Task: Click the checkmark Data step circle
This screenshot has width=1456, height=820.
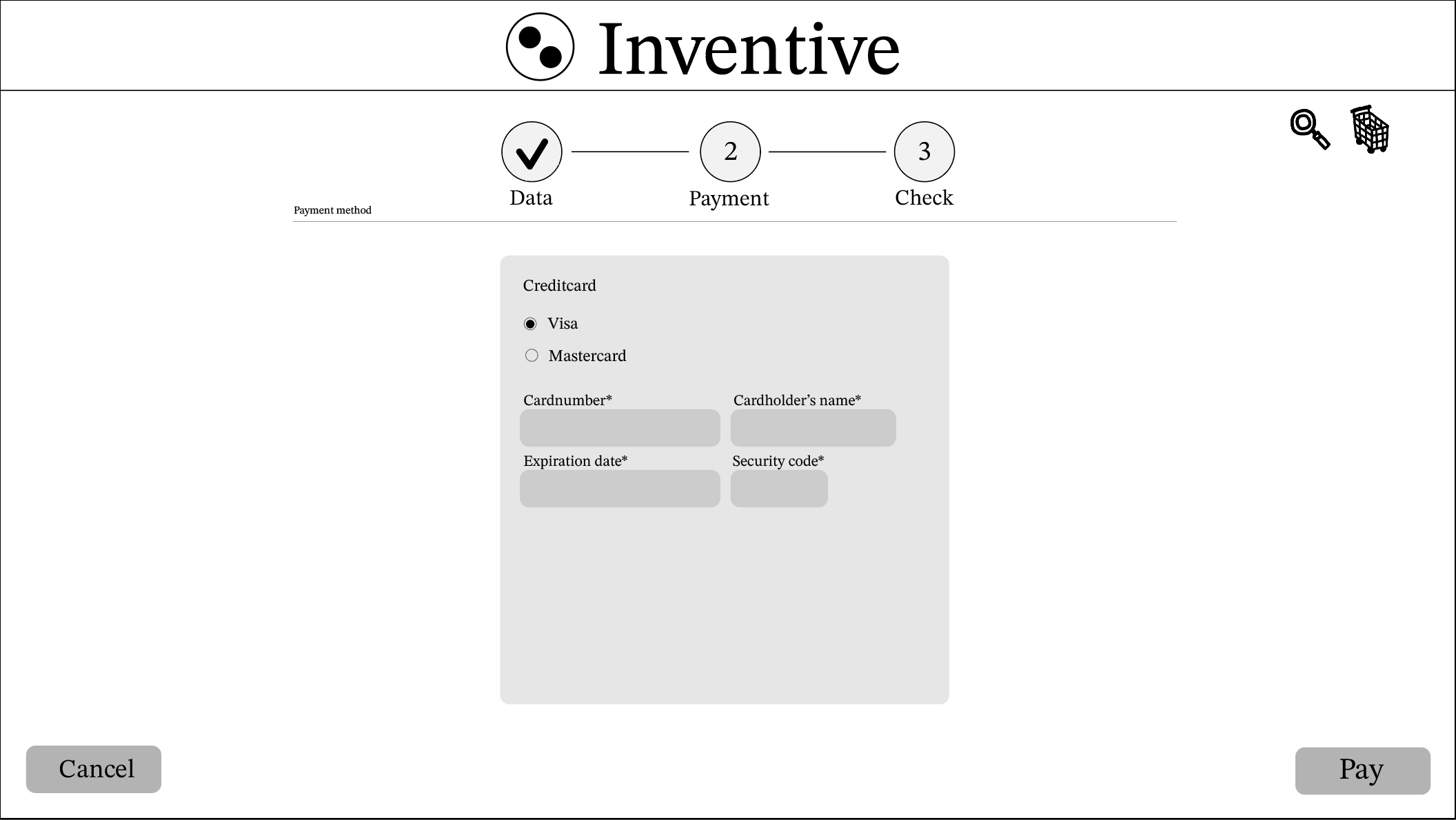Action: pos(532,152)
